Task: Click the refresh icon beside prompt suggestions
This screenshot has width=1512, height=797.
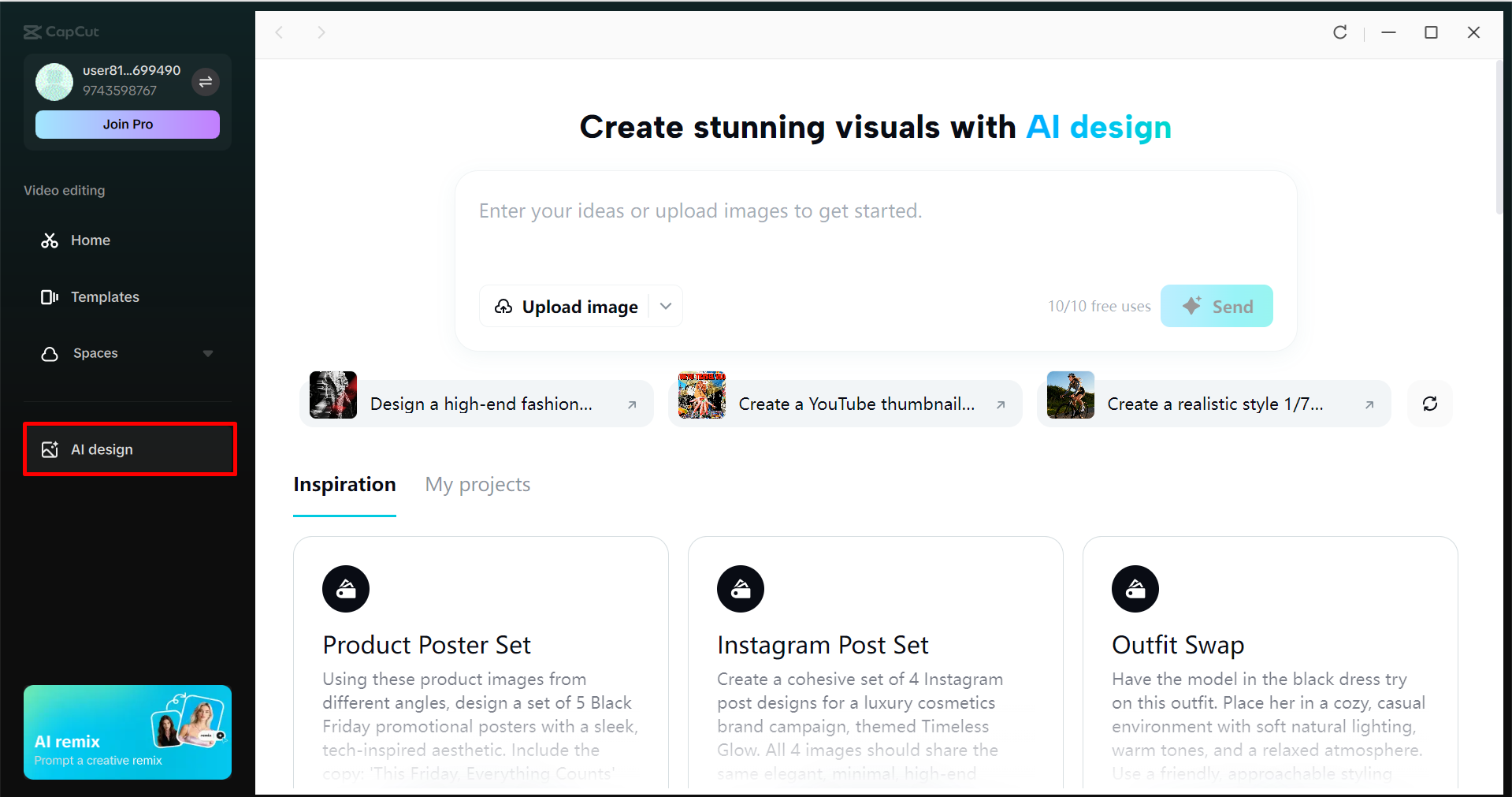Action: tap(1429, 403)
